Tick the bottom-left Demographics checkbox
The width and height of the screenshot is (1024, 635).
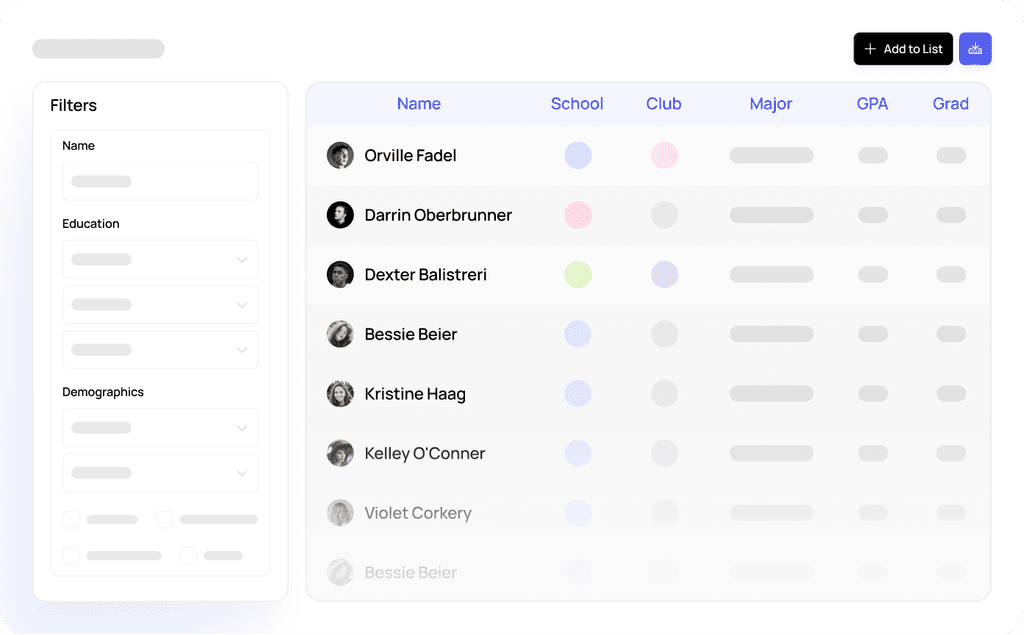pos(71,554)
